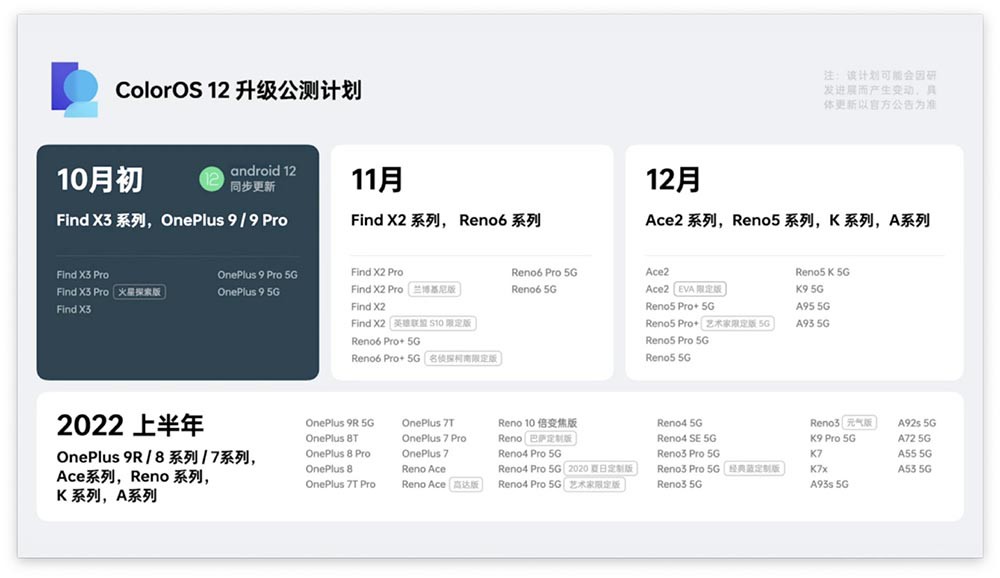1000x578 pixels.
Task: Select the "Reno4 SE 5G" entry
Action: (x=686, y=438)
